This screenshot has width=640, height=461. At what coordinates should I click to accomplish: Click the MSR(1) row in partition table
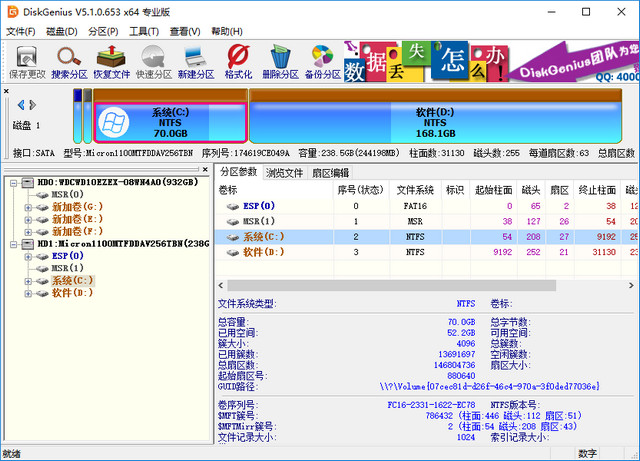427,221
